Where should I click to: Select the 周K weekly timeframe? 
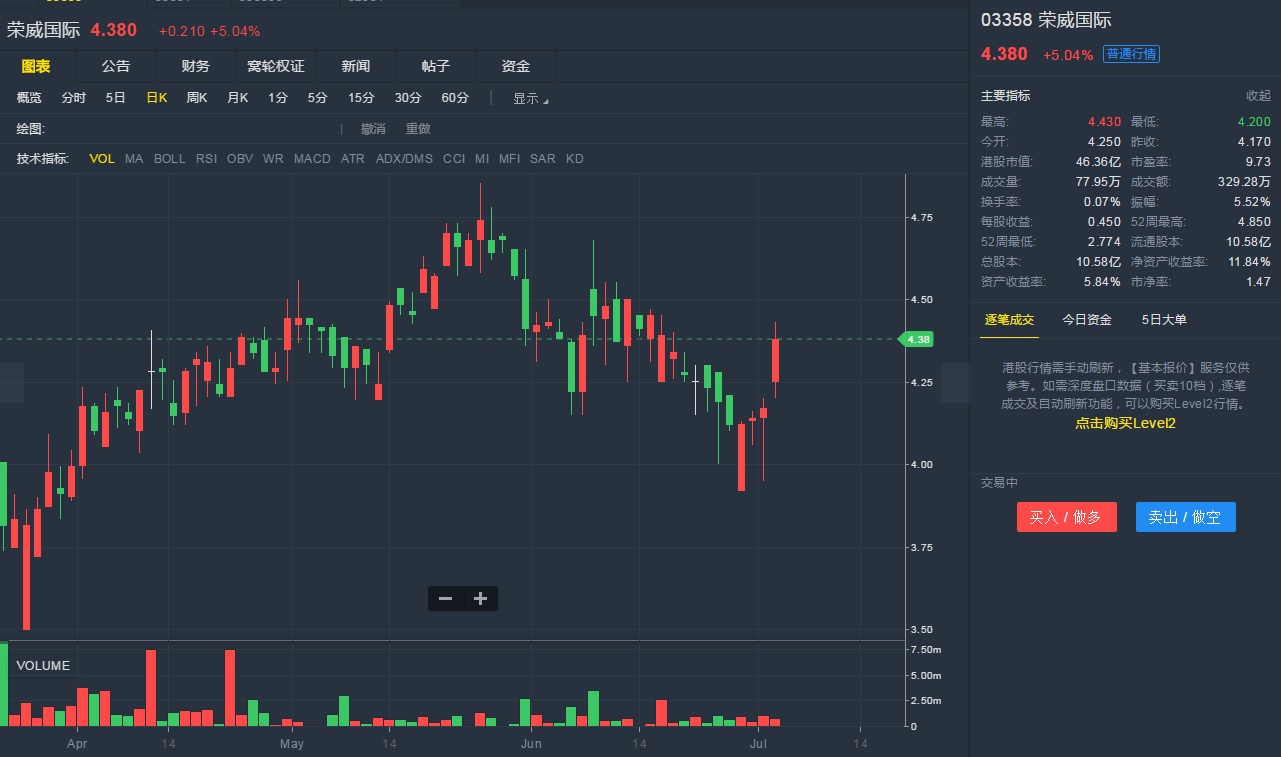click(197, 98)
